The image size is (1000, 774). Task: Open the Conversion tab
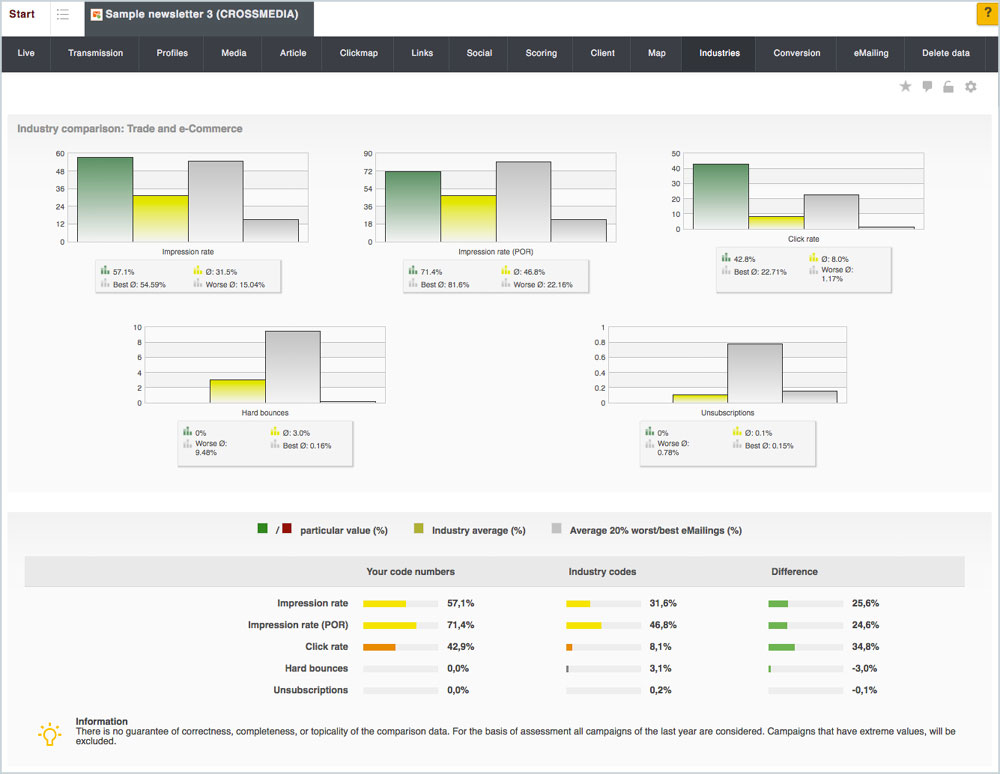coord(797,53)
